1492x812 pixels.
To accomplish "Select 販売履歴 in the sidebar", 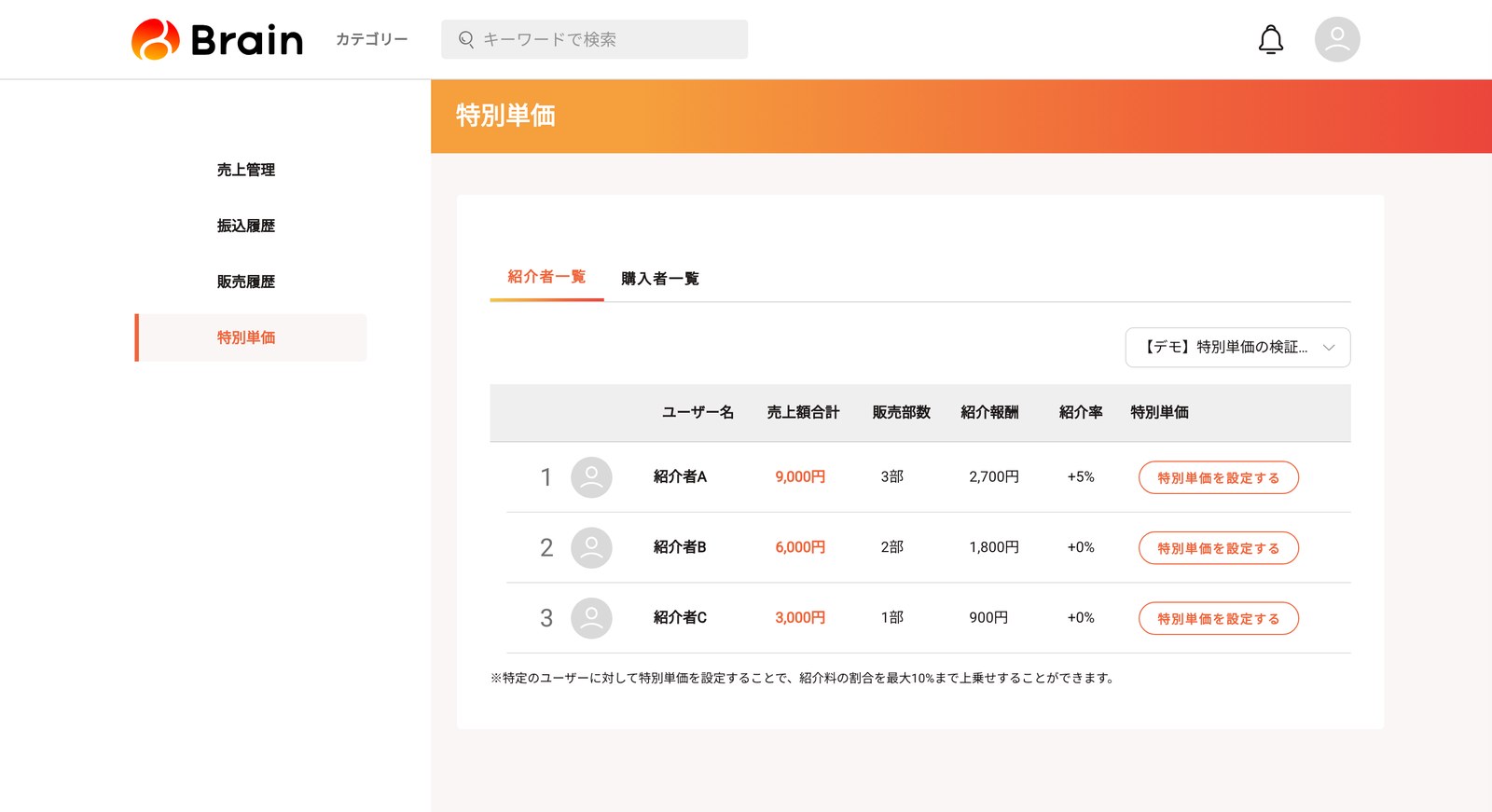I will (x=246, y=282).
